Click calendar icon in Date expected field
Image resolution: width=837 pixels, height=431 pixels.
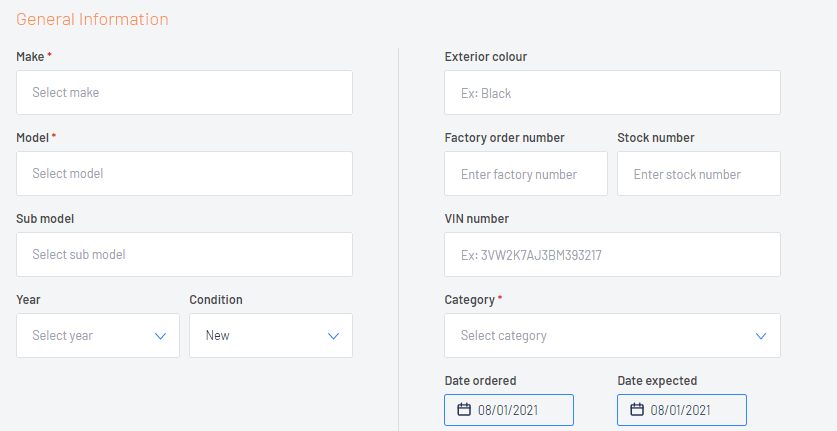[637, 410]
